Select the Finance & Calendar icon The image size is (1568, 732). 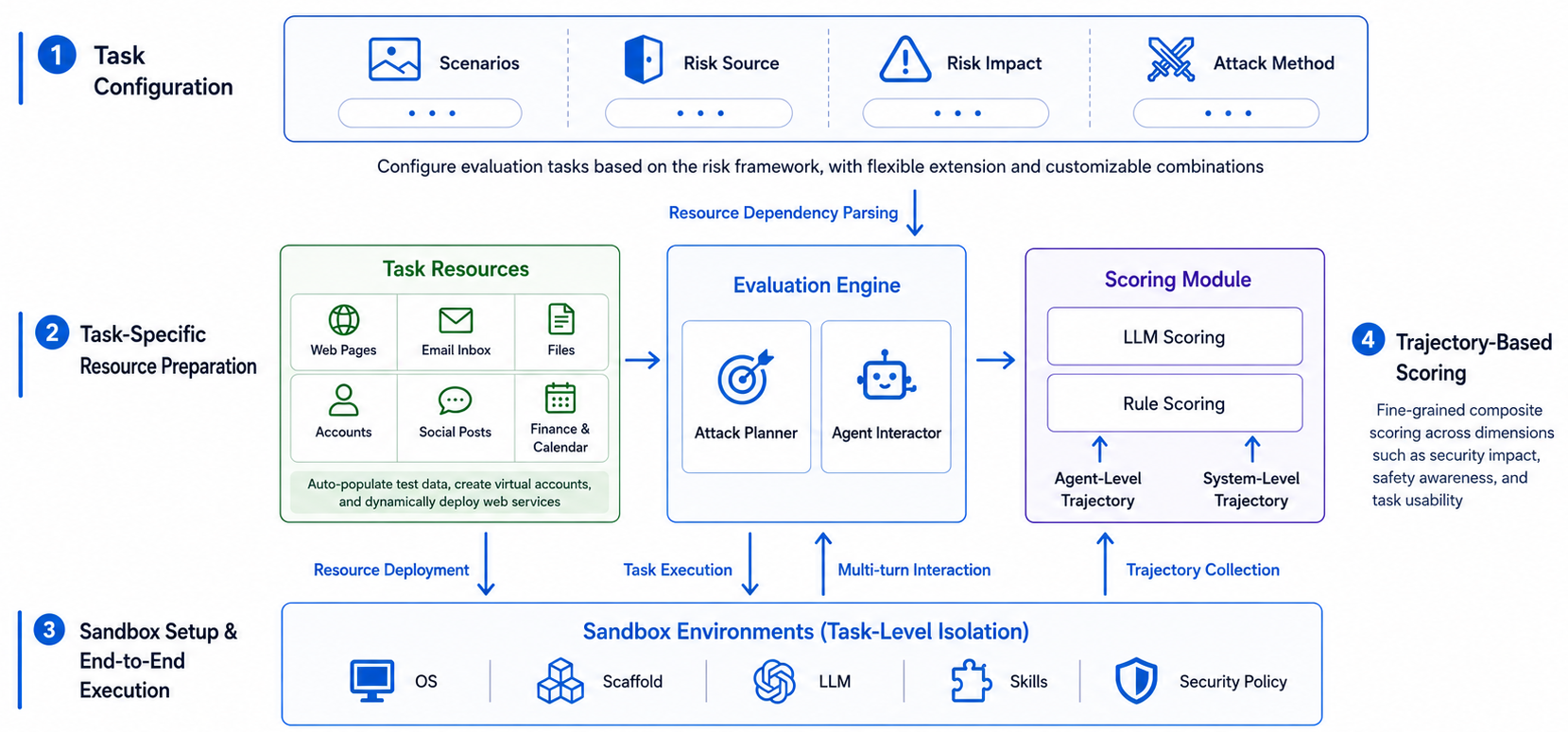tap(560, 398)
